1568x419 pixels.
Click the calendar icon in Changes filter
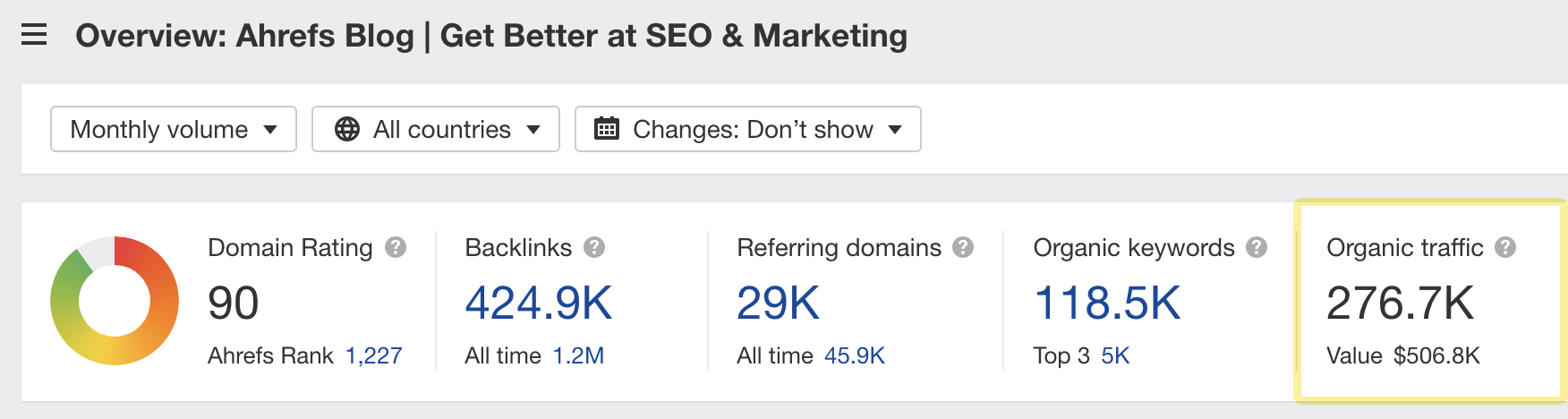point(607,129)
